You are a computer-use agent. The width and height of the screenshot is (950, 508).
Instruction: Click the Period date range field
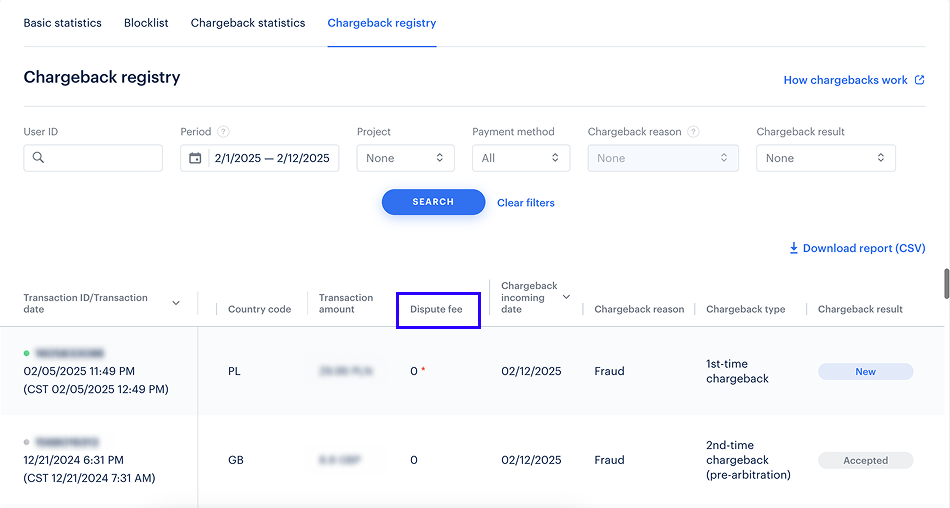click(x=270, y=158)
